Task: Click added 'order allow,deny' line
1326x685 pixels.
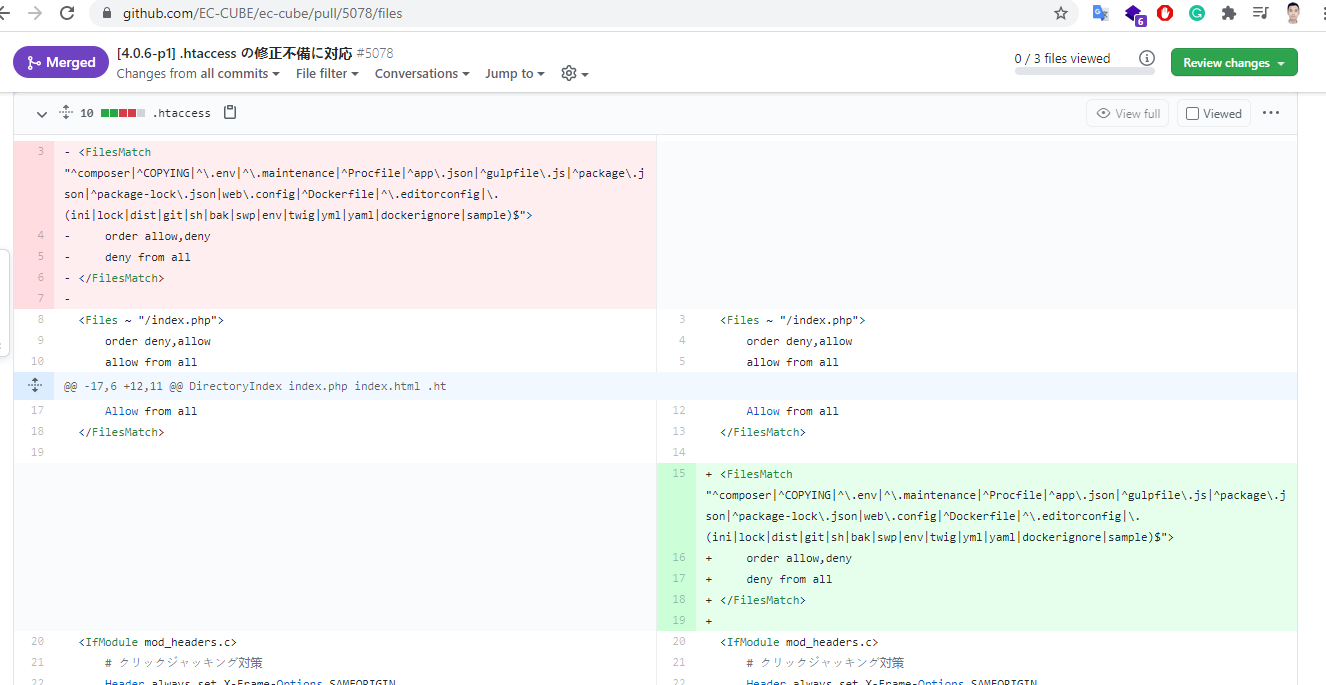Action: pyautogui.click(x=799, y=558)
